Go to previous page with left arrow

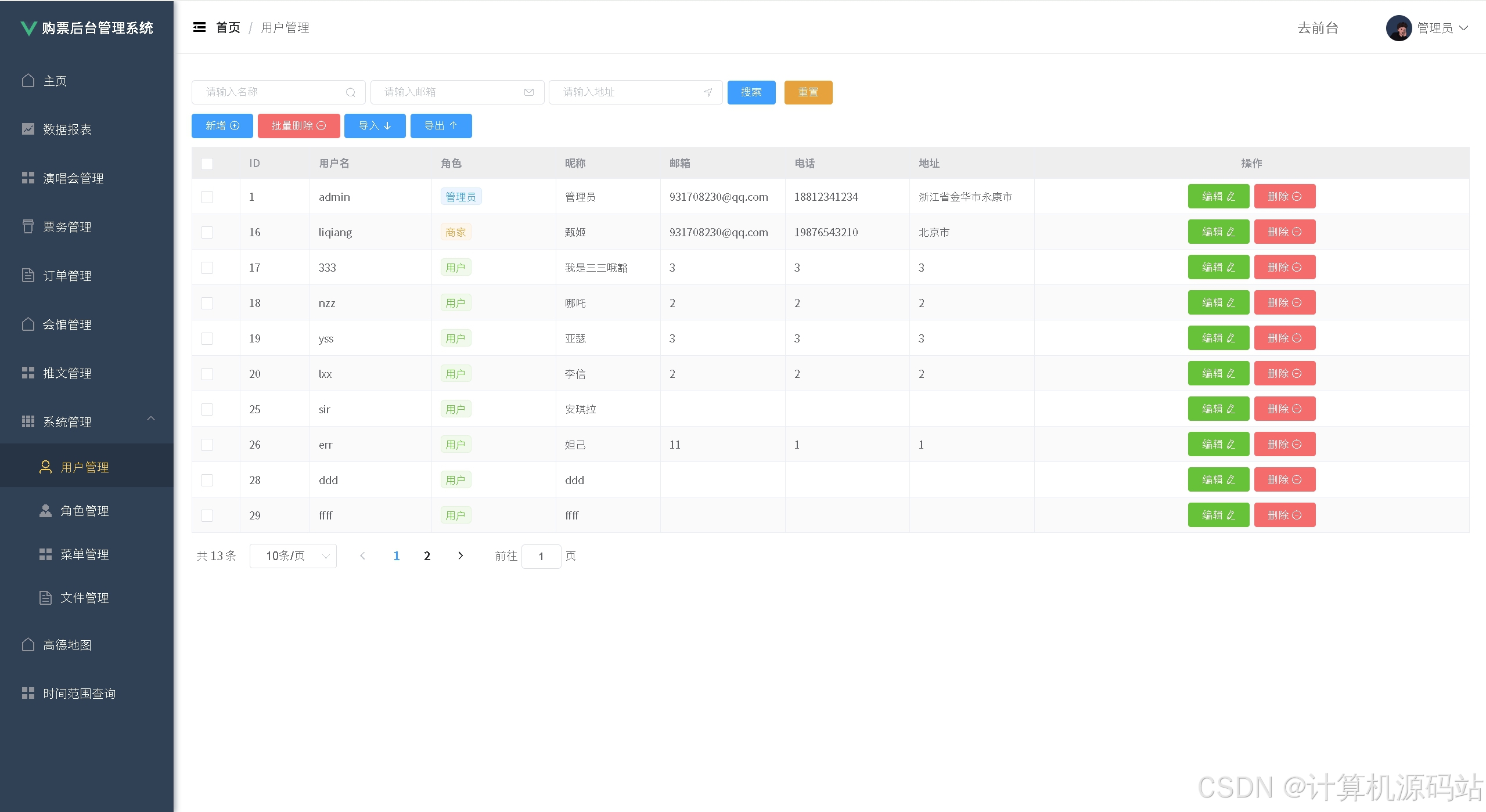362,555
